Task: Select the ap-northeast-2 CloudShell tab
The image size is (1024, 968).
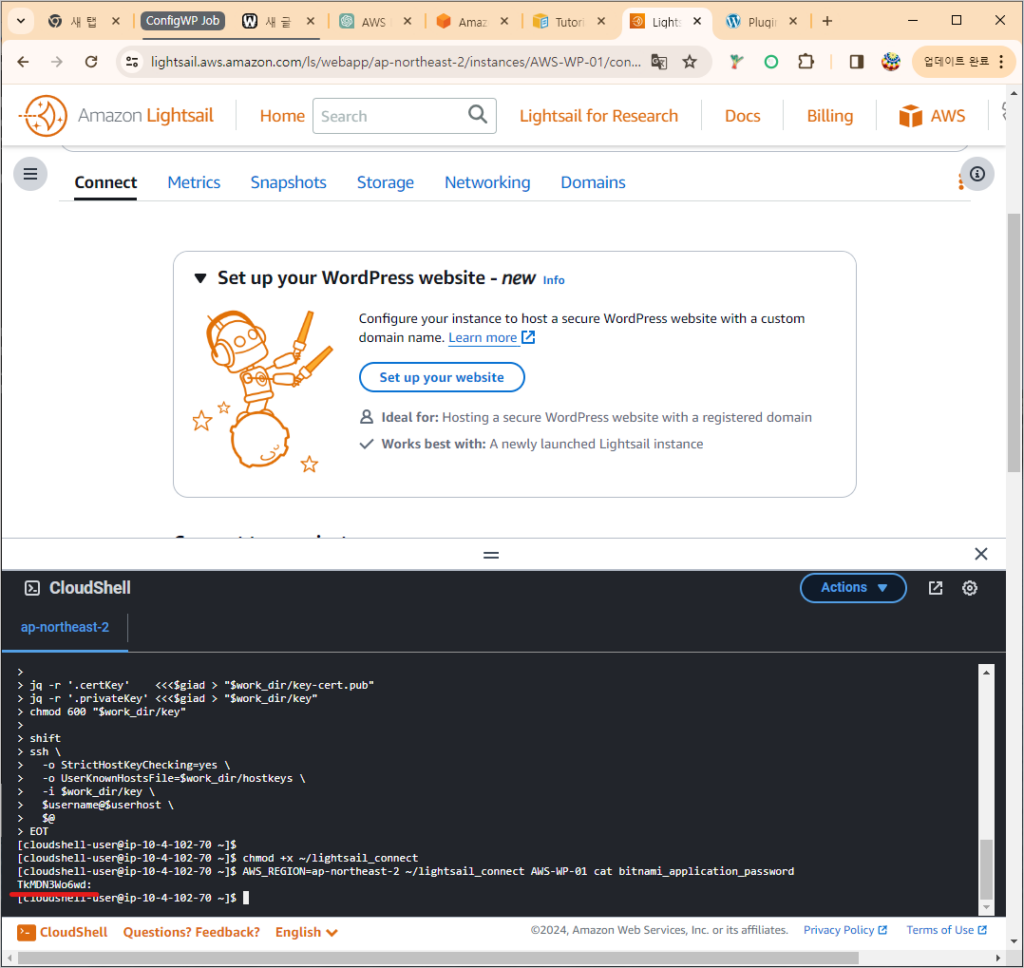Action: [65, 627]
